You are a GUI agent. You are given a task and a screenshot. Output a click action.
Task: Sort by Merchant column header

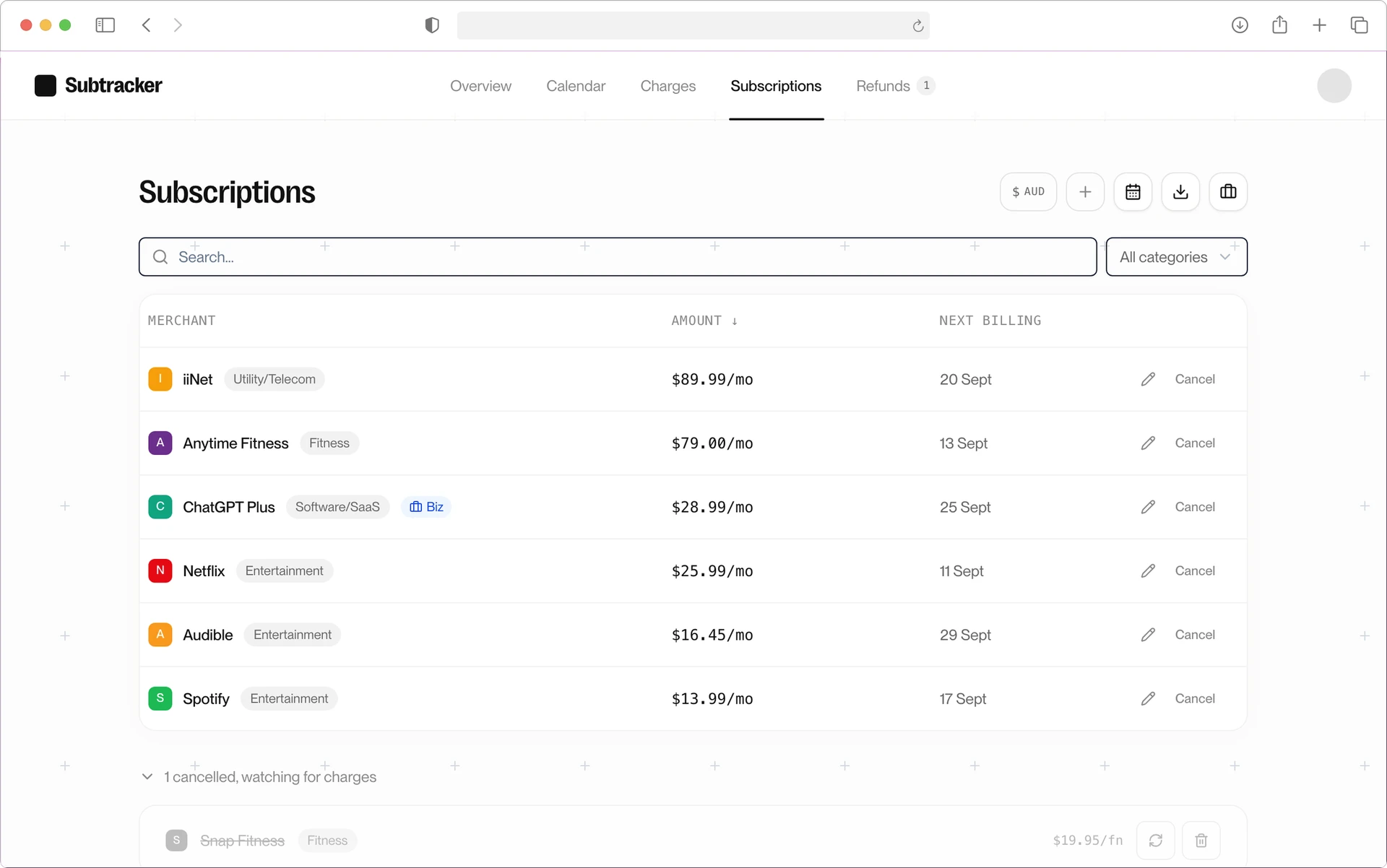pos(181,321)
